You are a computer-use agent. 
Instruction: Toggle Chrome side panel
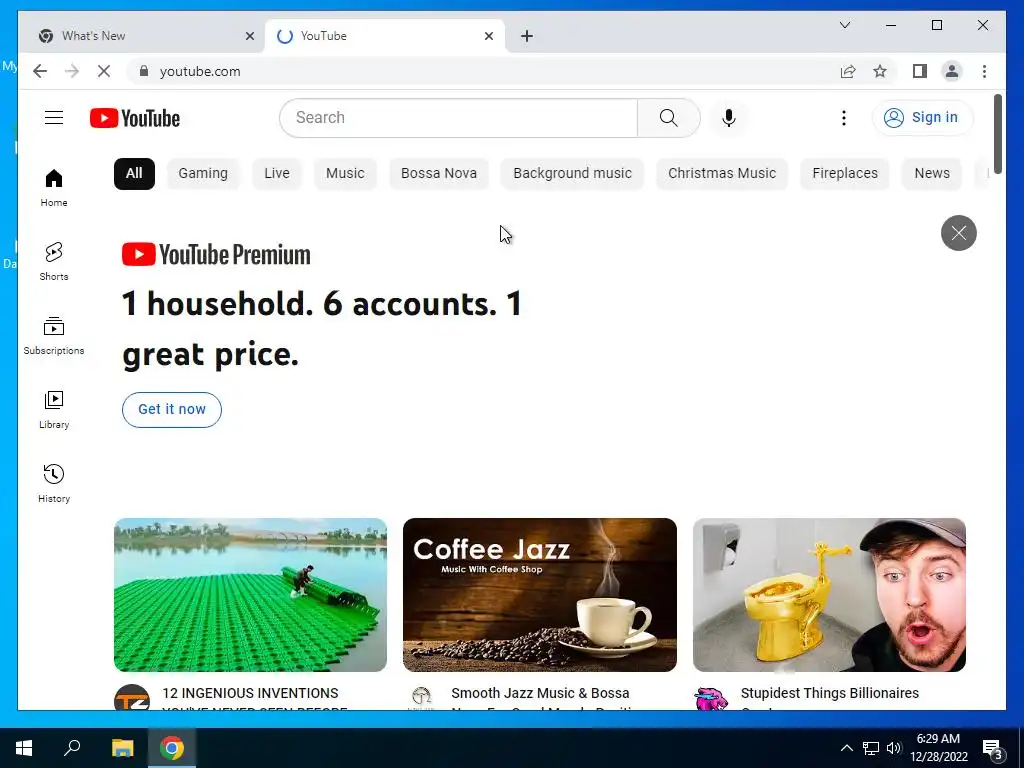tap(920, 71)
